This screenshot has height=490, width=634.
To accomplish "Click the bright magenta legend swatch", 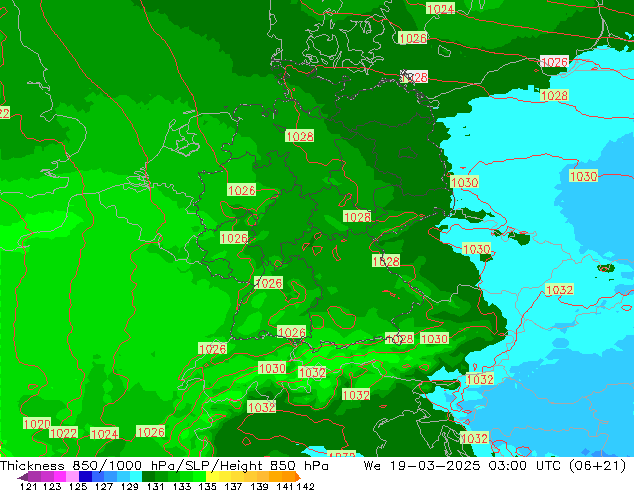I will 60,476.
